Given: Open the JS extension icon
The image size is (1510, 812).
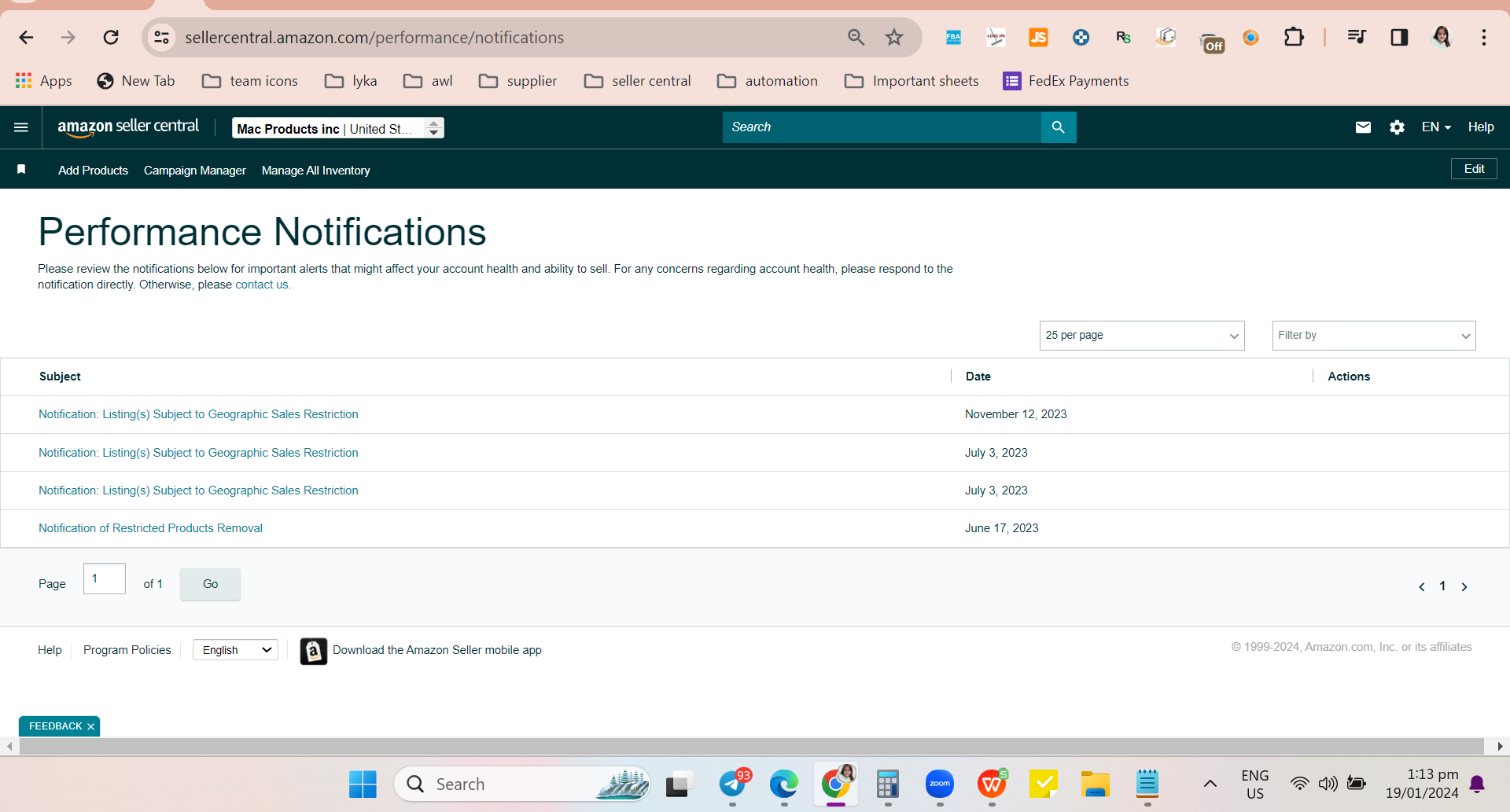Looking at the screenshot, I should [x=1038, y=37].
